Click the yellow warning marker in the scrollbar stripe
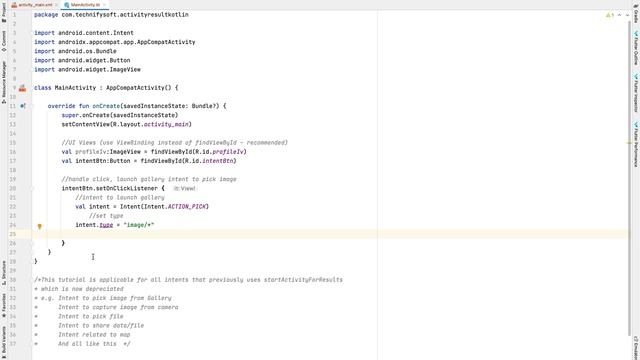 [x=629, y=143]
